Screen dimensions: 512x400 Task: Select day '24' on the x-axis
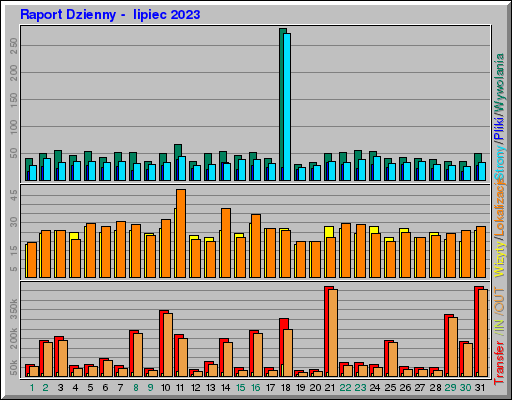(x=375, y=388)
